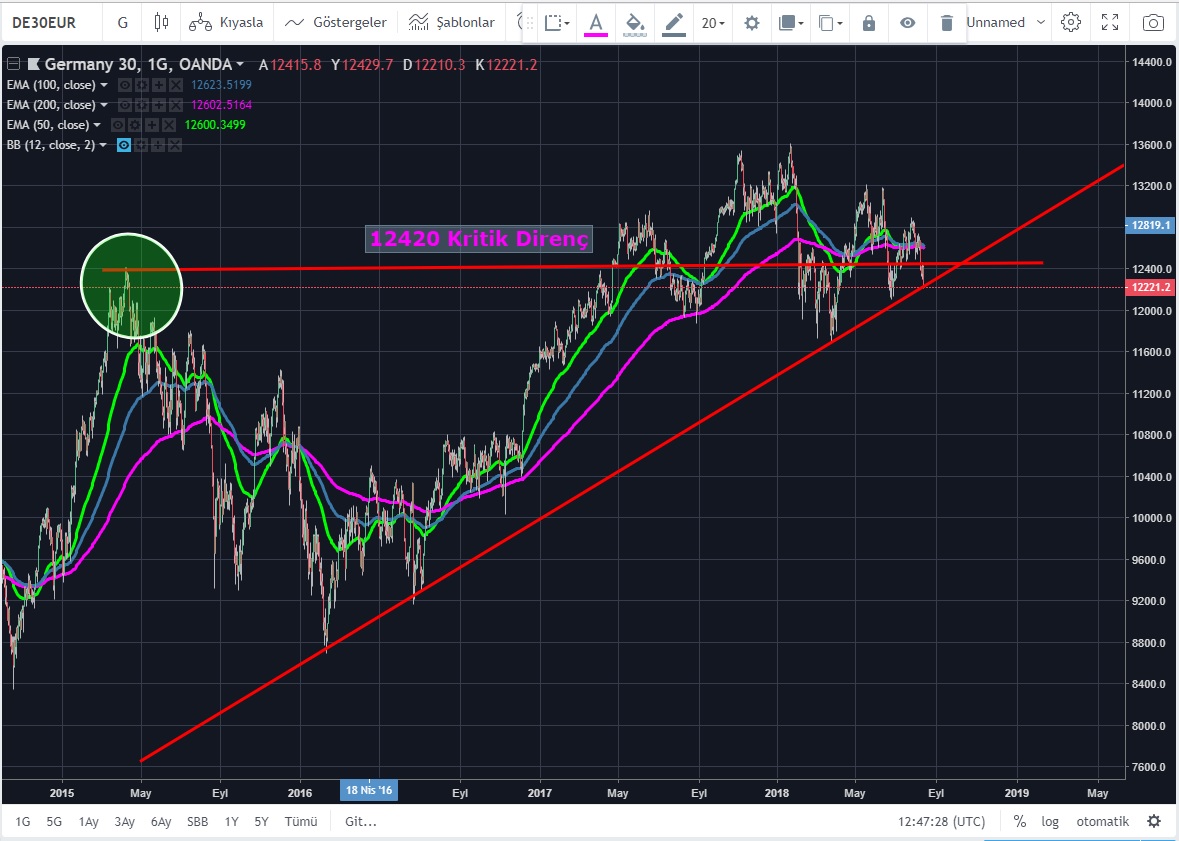Expand the font size 20 dropdown
The height and width of the screenshot is (841, 1179).
[712, 22]
